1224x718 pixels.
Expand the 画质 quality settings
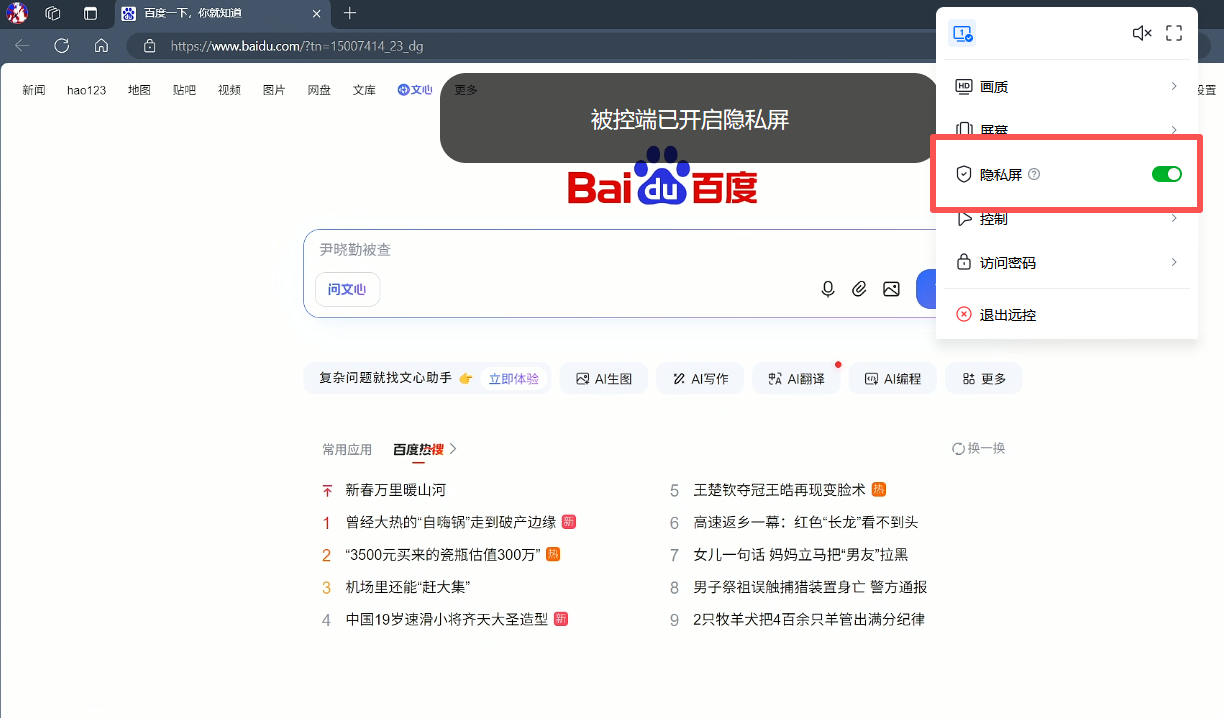click(x=1066, y=86)
